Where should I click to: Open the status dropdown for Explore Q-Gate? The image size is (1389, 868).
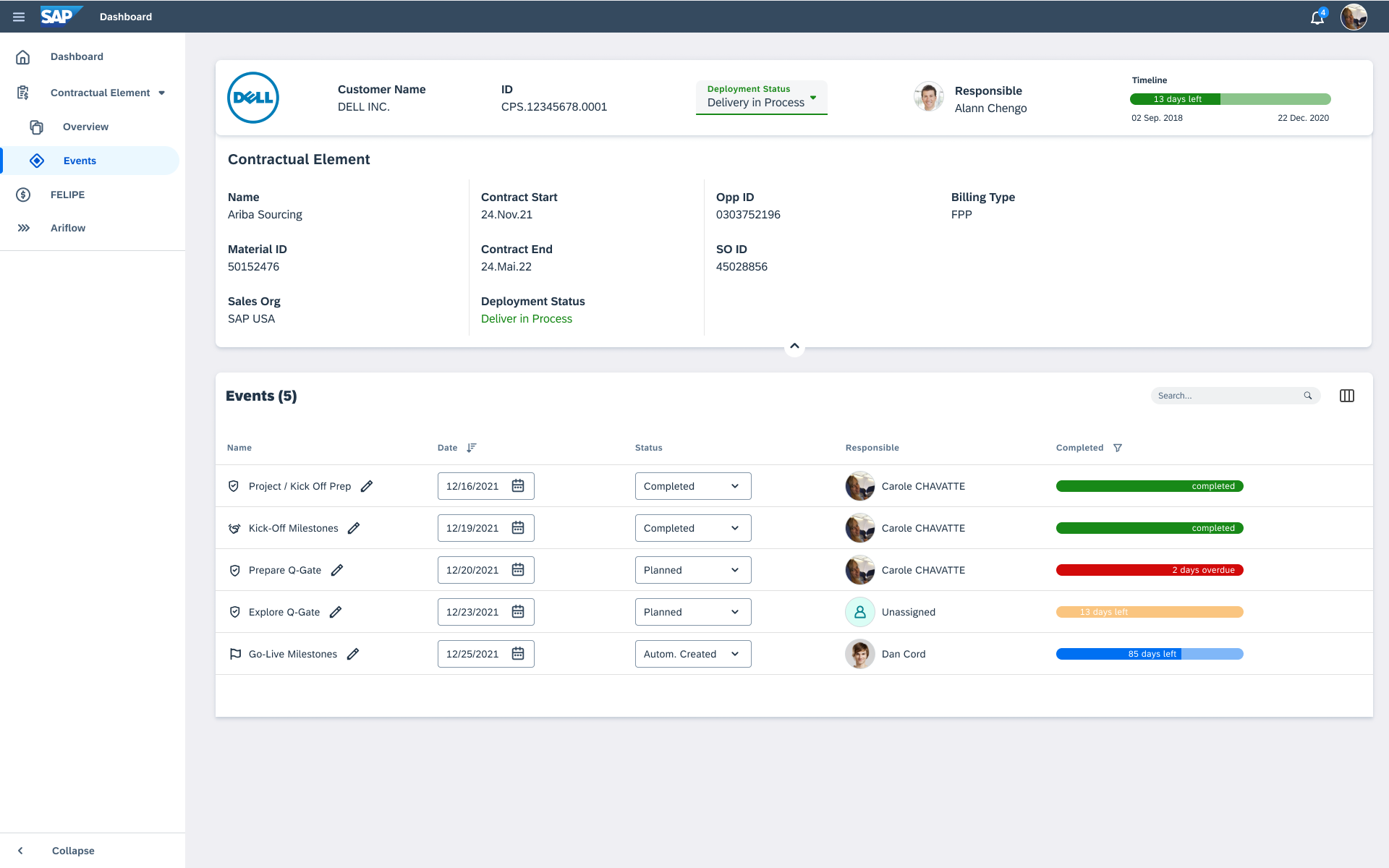click(692, 612)
